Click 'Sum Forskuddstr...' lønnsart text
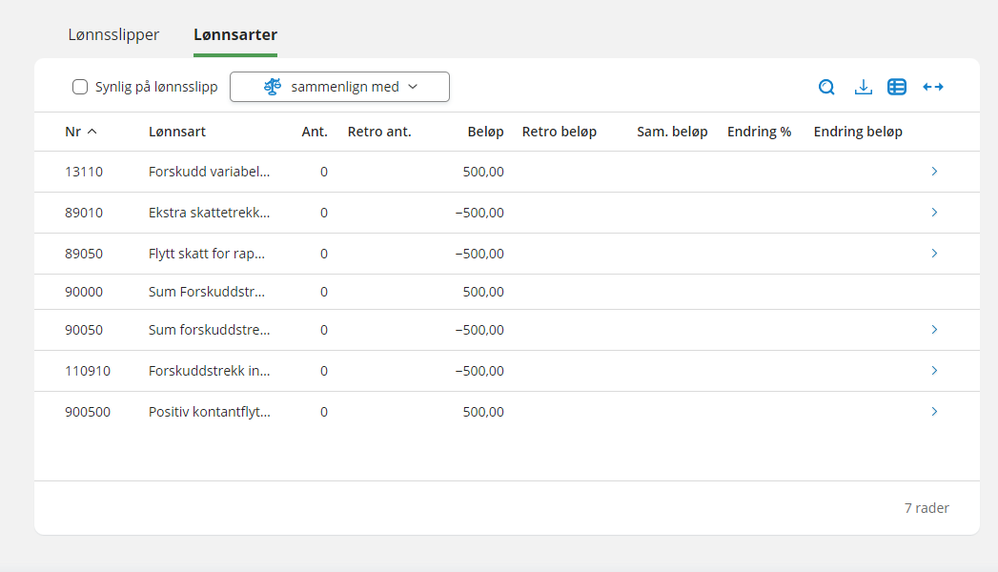The image size is (998, 572). point(207,292)
